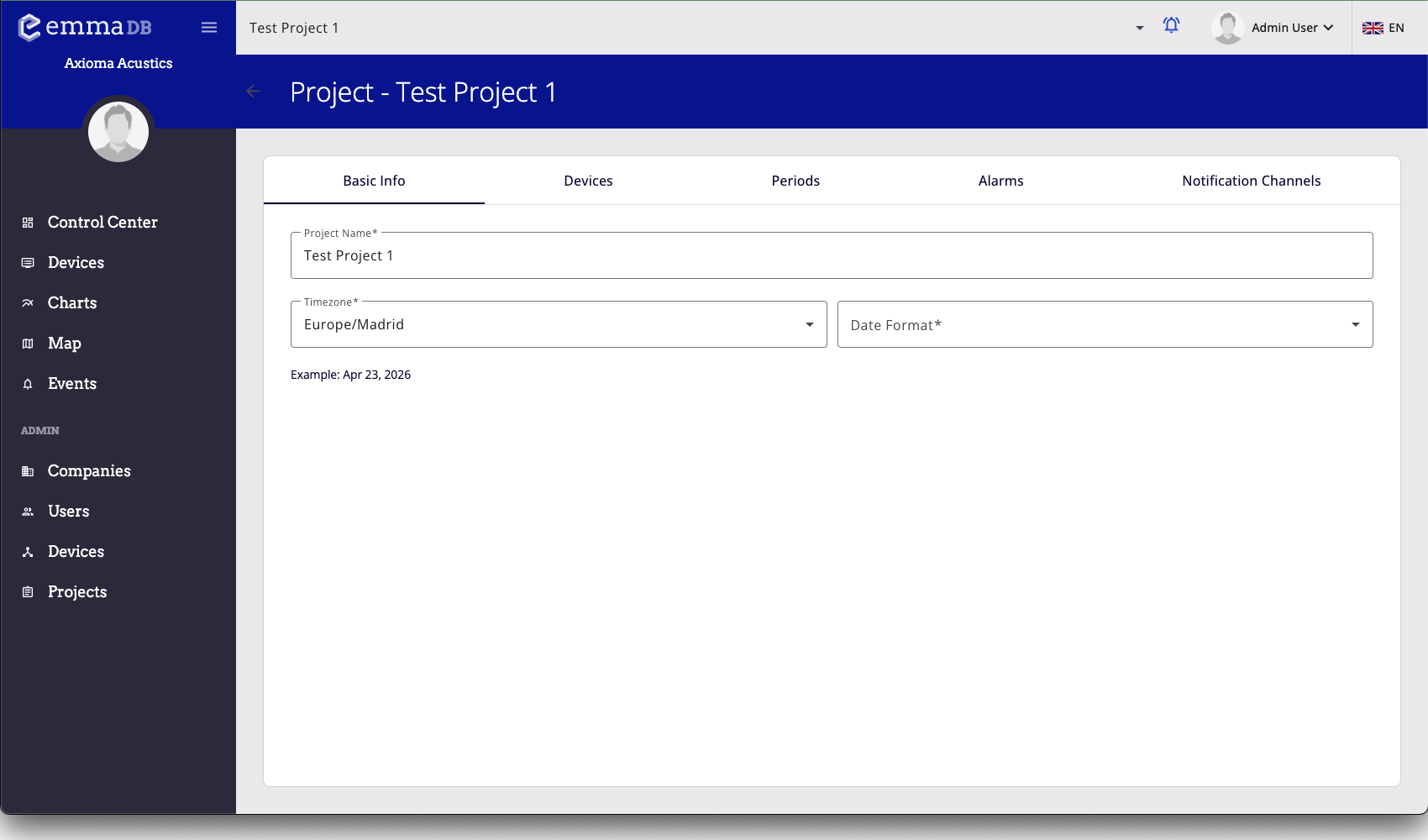Toggle the sidebar with the hamburger menu
This screenshot has width=1428, height=840.
(x=208, y=26)
